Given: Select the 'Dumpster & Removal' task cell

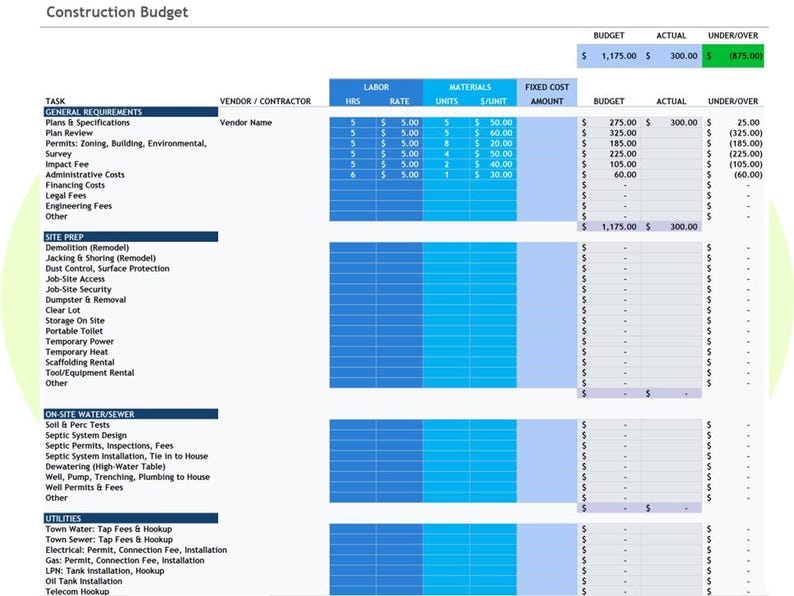Looking at the screenshot, I should pos(86,300).
